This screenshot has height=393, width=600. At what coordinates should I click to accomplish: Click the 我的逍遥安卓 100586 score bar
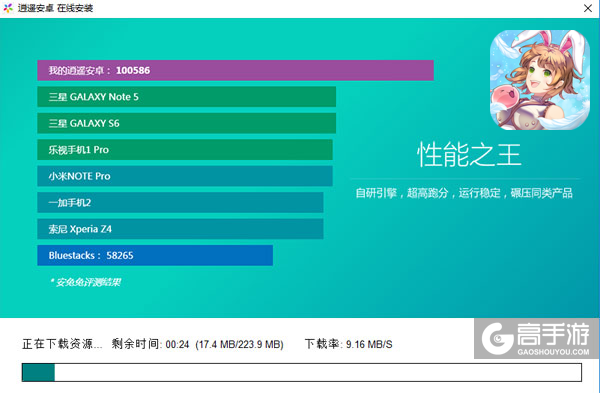235,70
